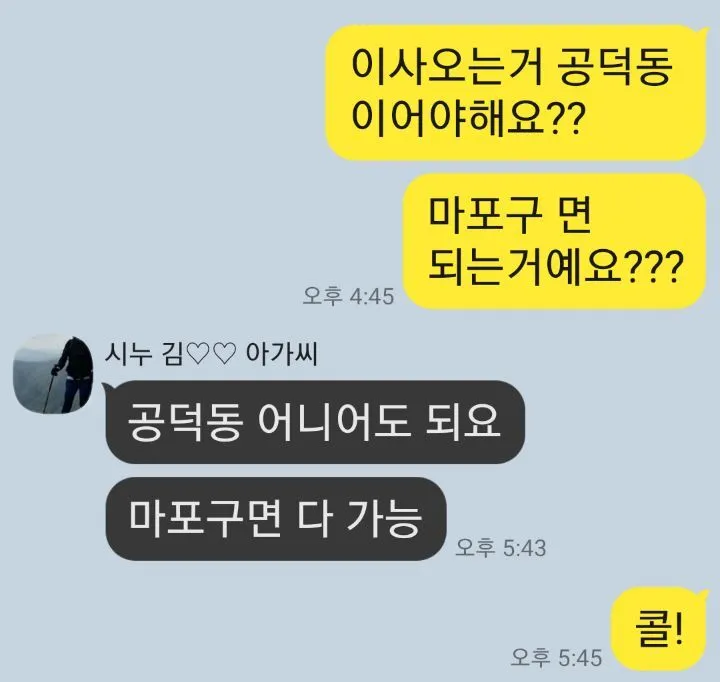
Task: Select dark message 마포구면 다 가능
Action: click(276, 519)
